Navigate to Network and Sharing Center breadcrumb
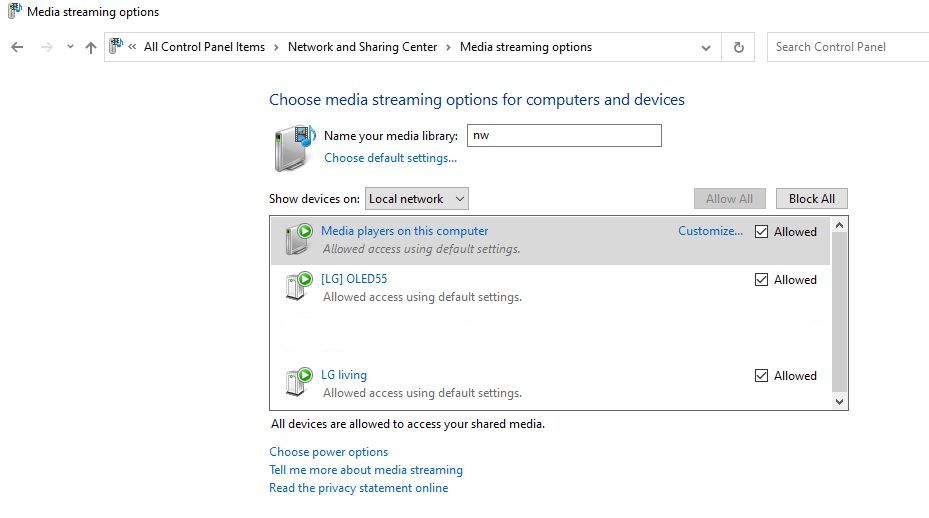This screenshot has height=518, width=929. [x=362, y=47]
